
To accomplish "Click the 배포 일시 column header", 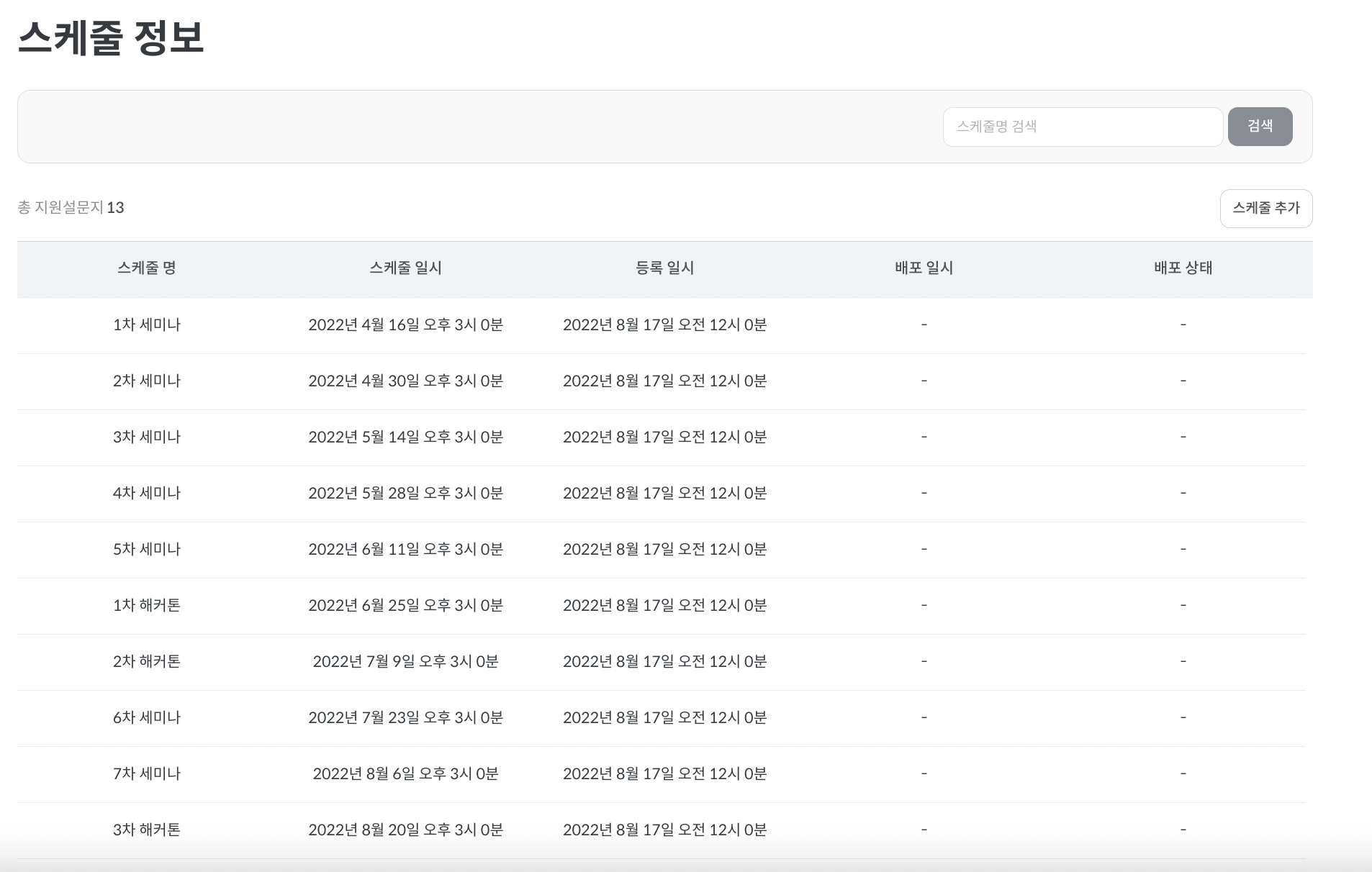I will coord(924,268).
